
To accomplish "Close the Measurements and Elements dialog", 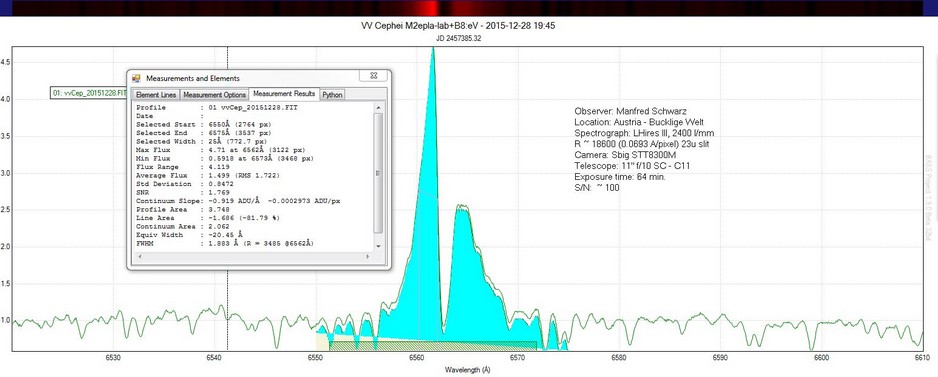I will tap(373, 75).
